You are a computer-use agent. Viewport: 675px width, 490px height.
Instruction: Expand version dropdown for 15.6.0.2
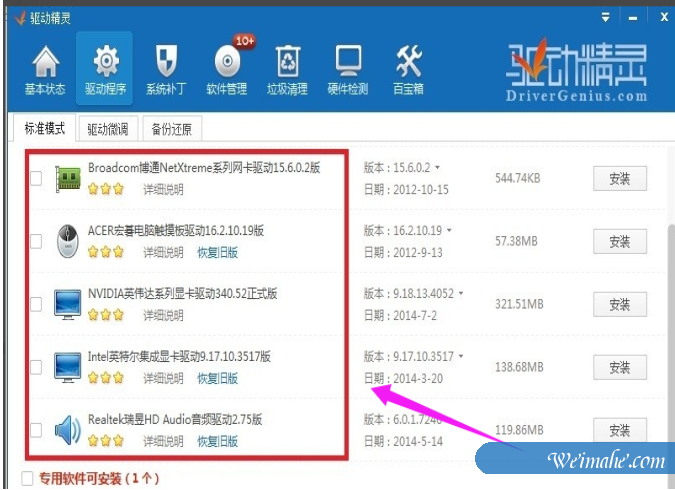[437, 167]
